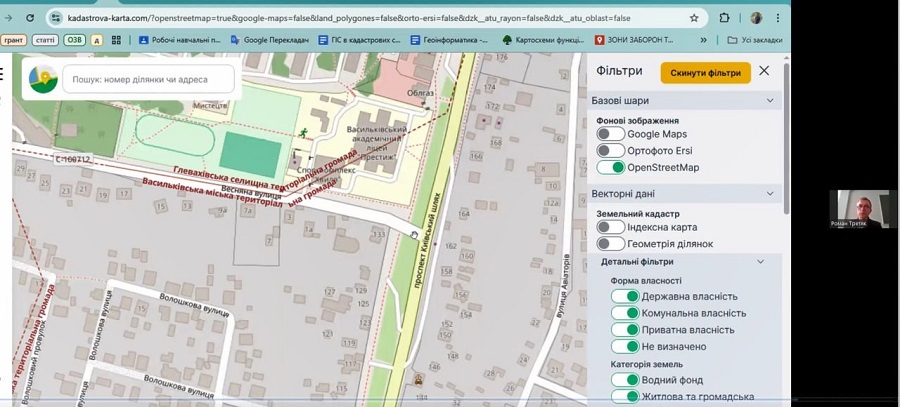Toggle Індексна карта cadastre layer

(610, 228)
